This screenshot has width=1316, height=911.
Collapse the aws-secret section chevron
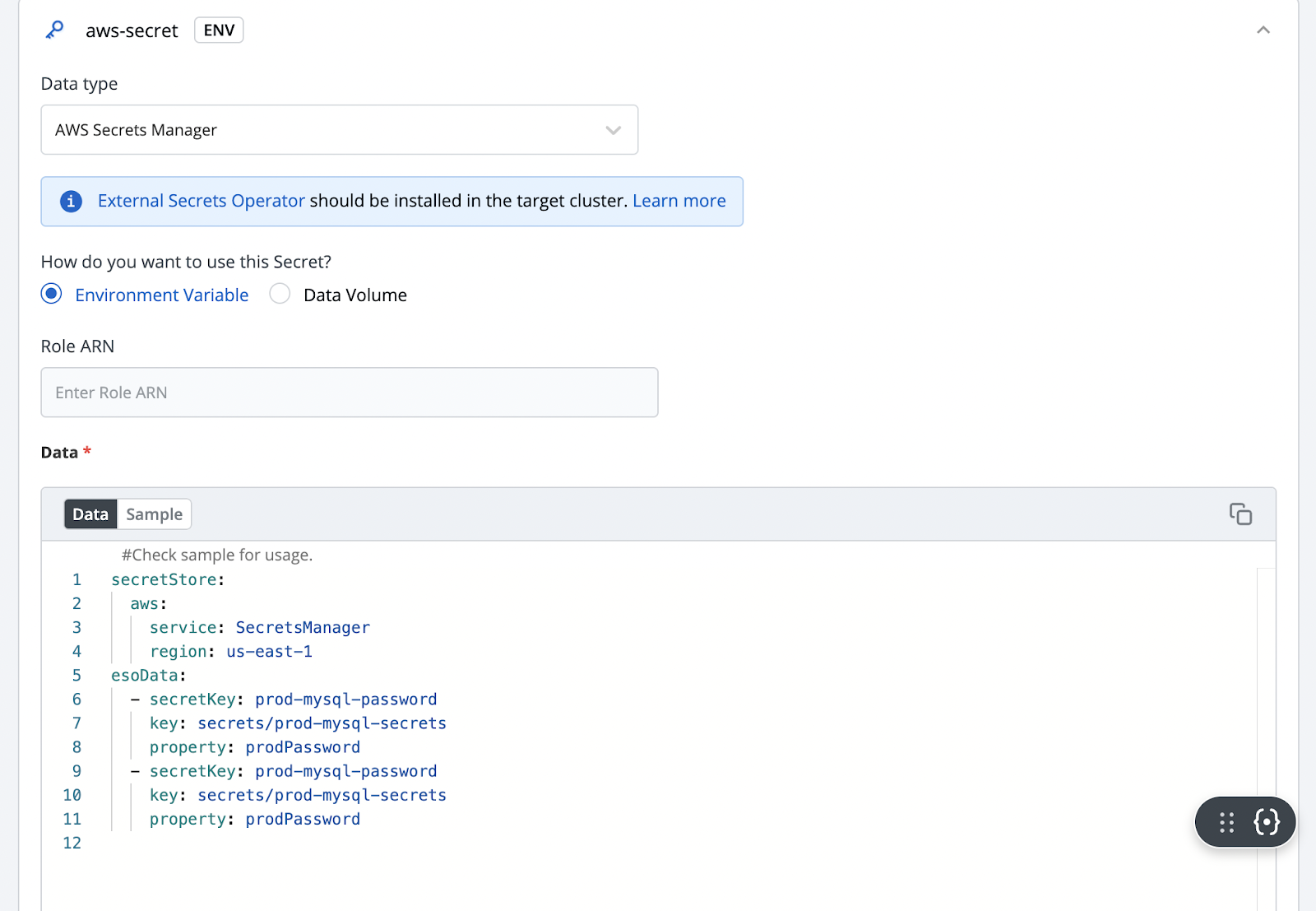tap(1263, 30)
